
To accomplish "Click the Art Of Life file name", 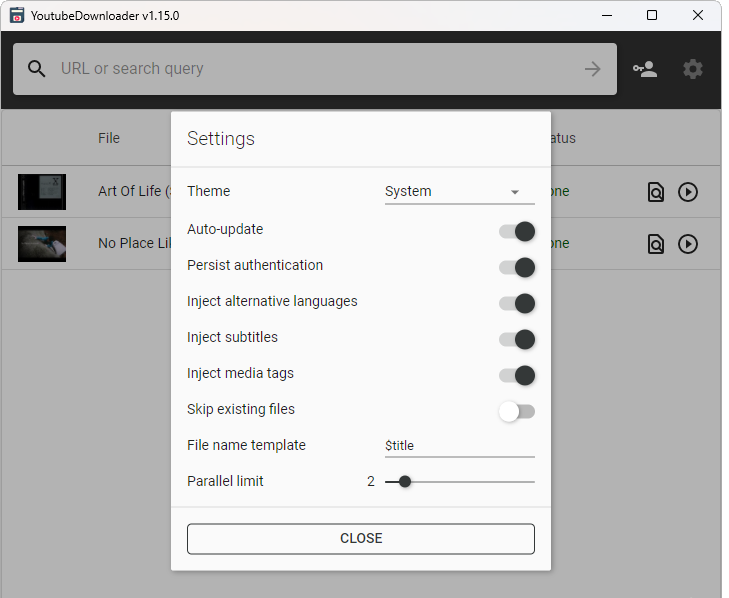I will (x=134, y=191).
